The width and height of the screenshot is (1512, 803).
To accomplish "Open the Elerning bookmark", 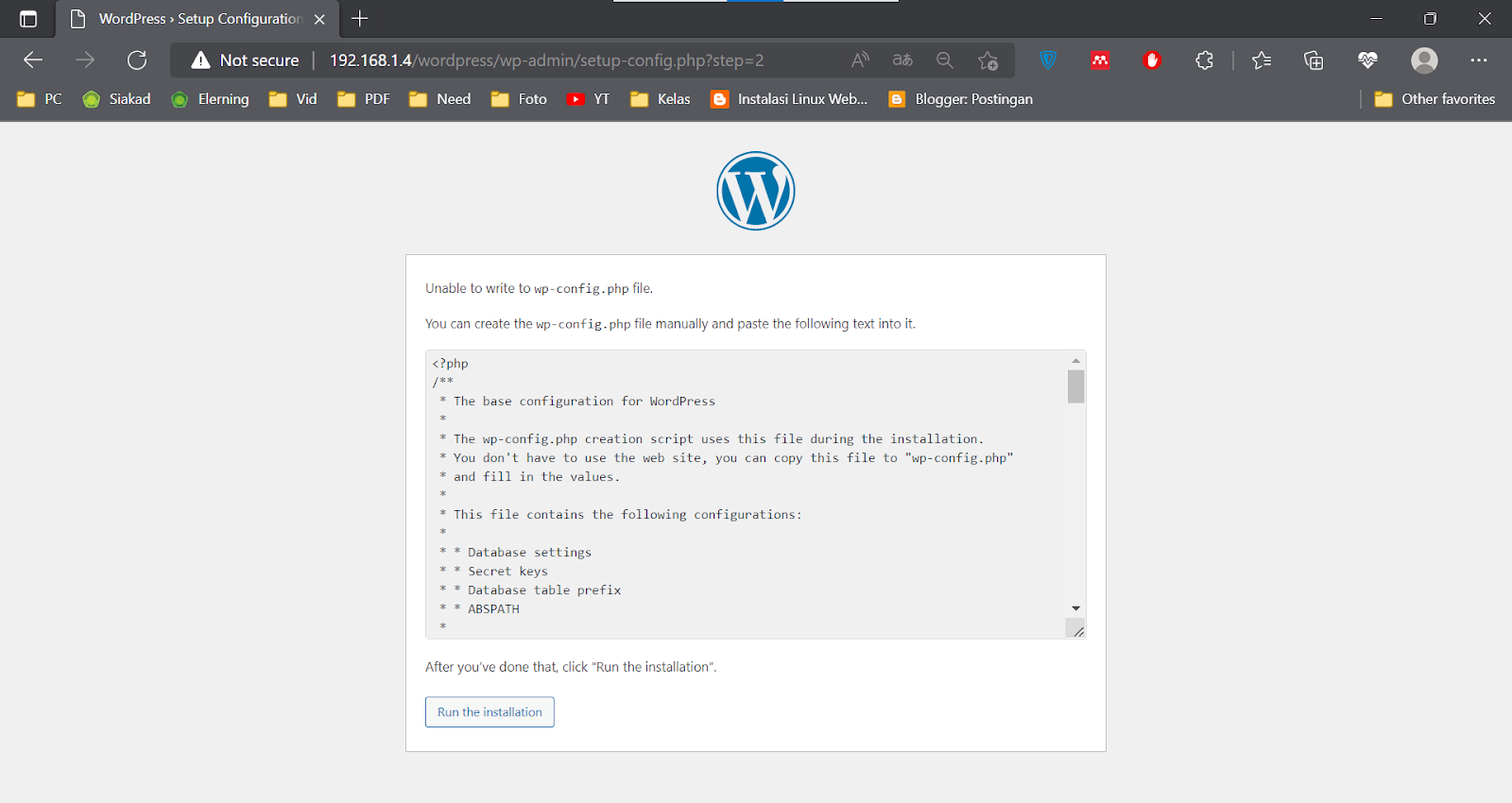I will tap(210, 99).
